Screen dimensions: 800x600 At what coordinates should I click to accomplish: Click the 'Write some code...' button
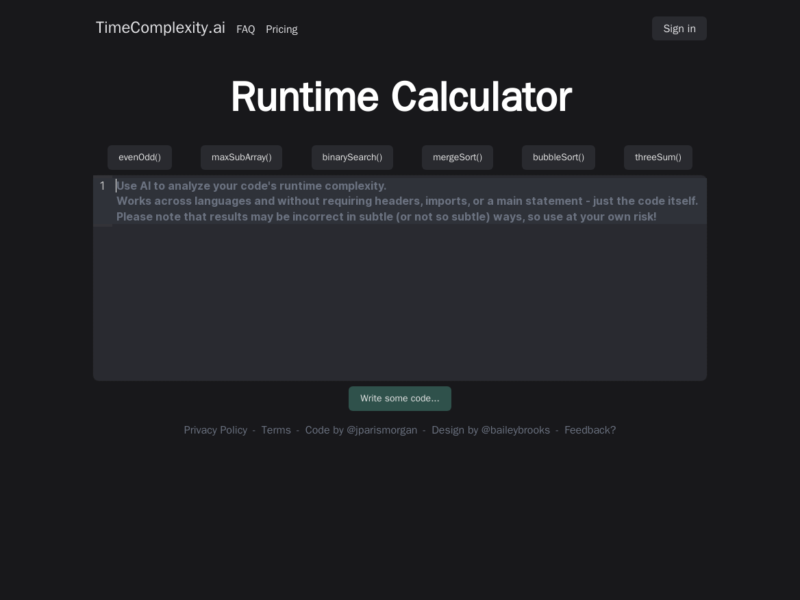coord(399,398)
